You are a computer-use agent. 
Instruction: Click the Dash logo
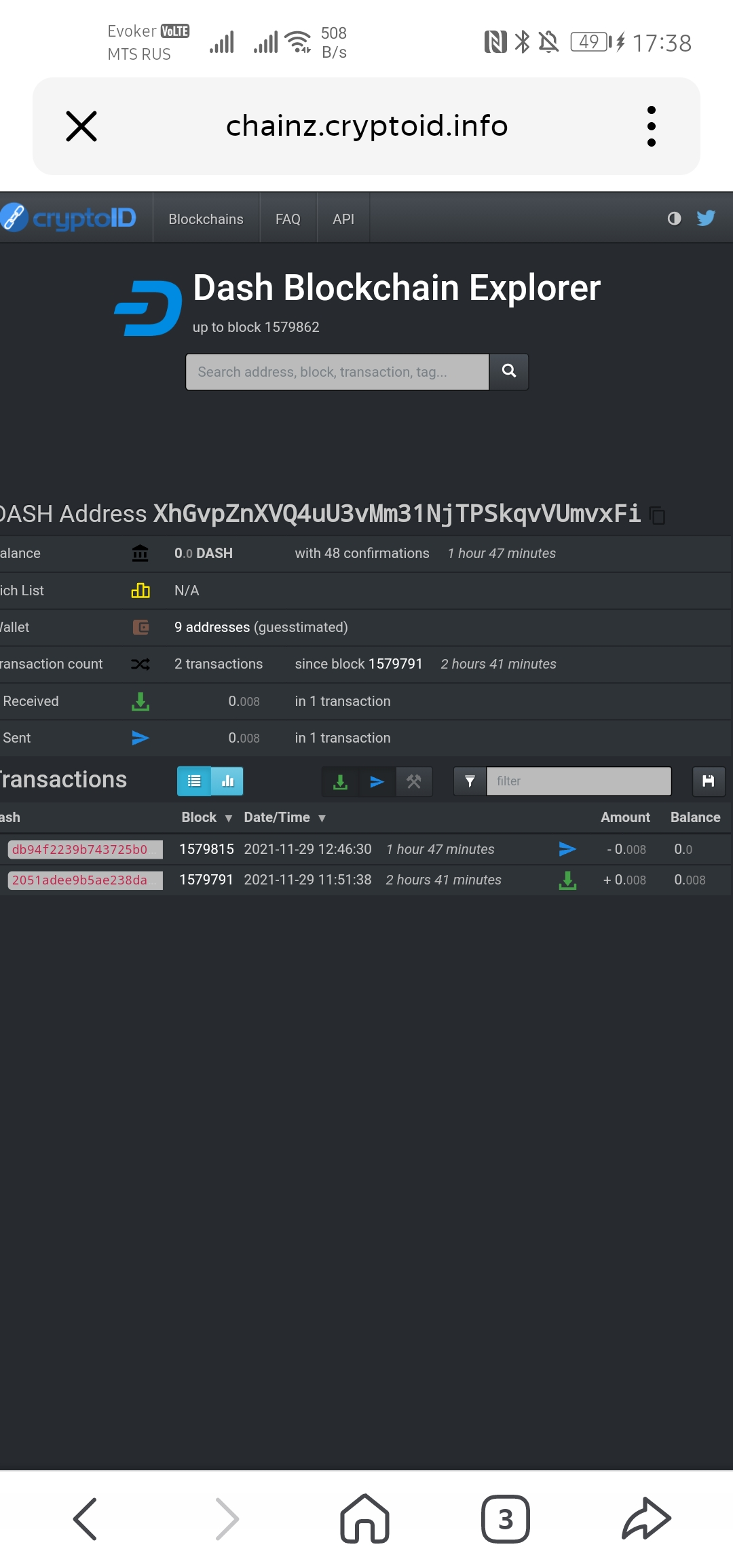(x=148, y=308)
